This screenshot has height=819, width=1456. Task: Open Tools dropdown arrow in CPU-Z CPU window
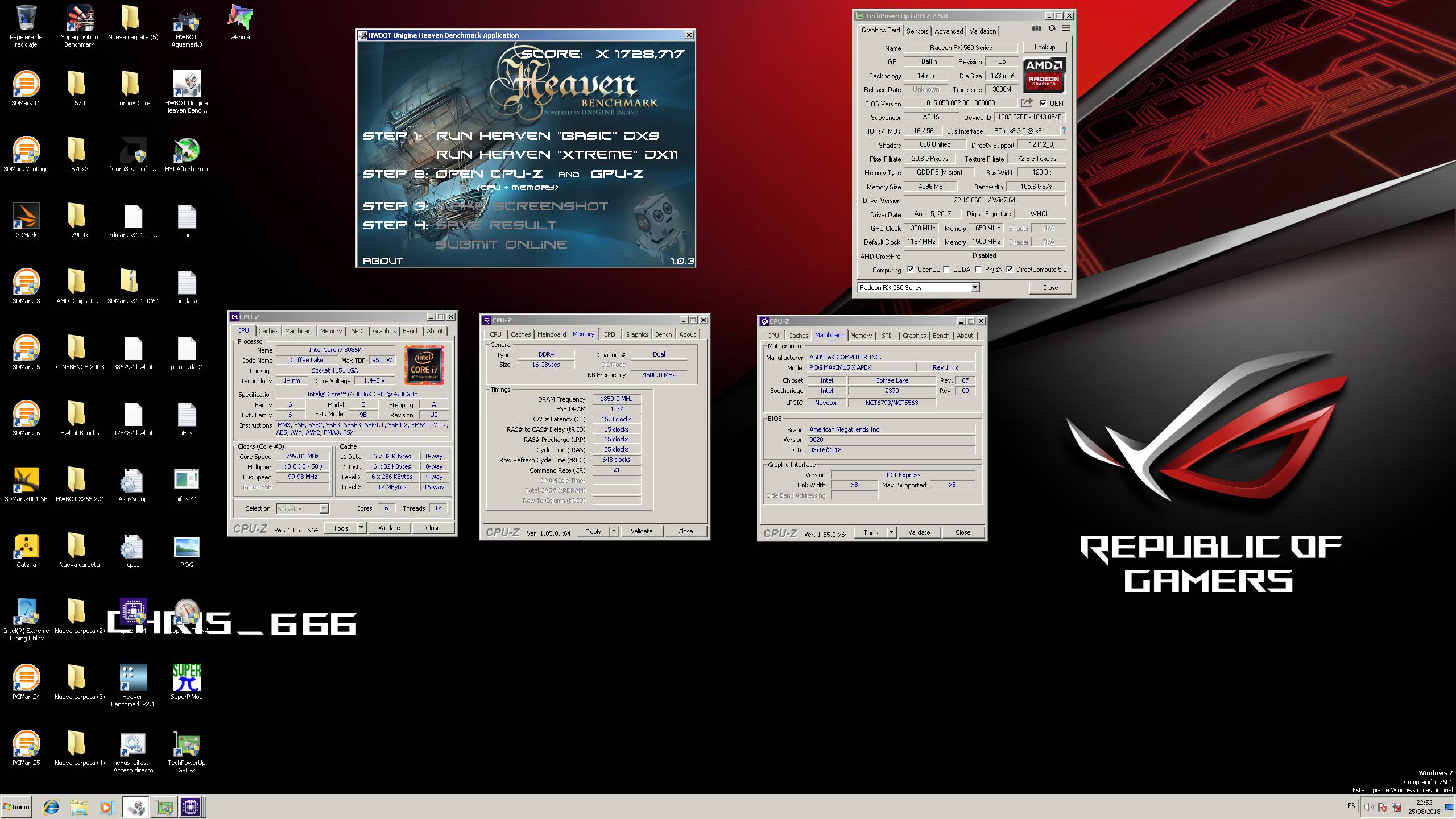coord(361,528)
